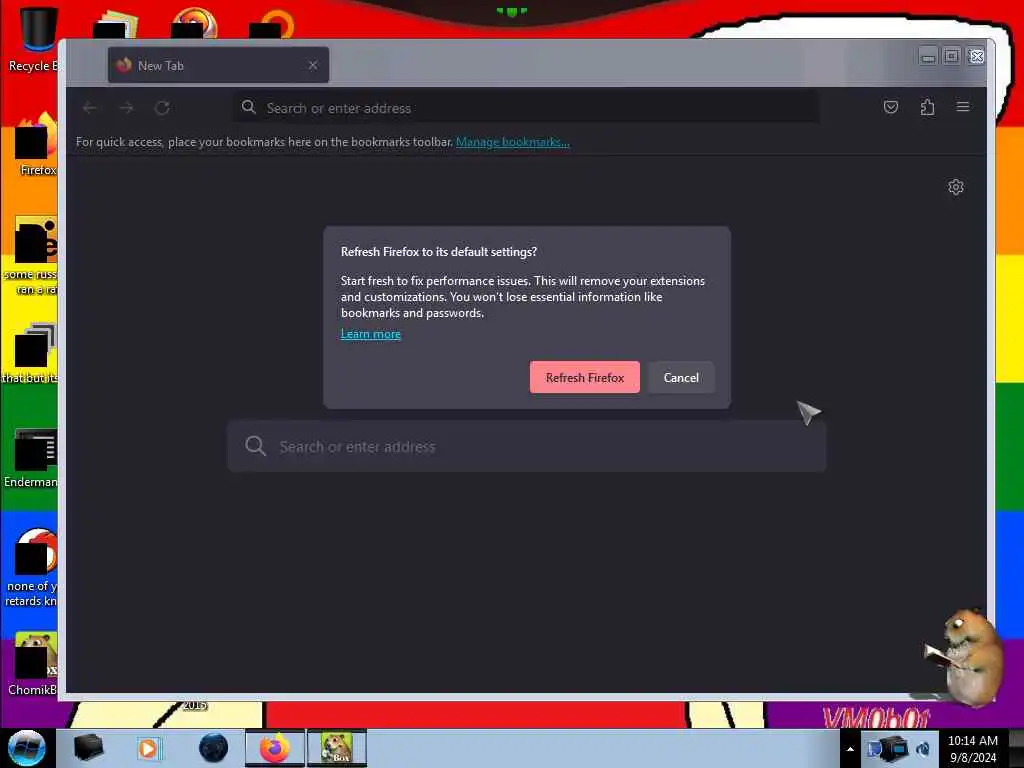The image size is (1024, 768).
Task: Go forward with the forward arrow
Action: [x=126, y=108]
